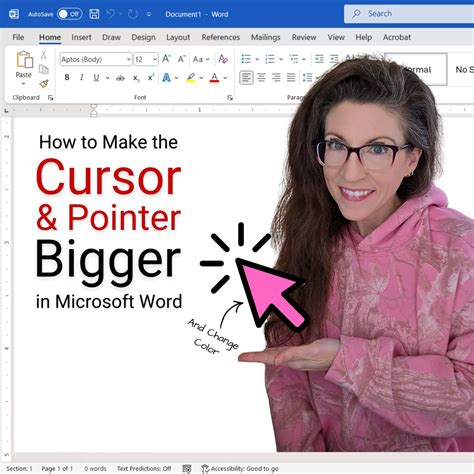Click Text Predictions: Off status
Image resolution: width=474 pixels, height=474 pixels.
click(144, 469)
